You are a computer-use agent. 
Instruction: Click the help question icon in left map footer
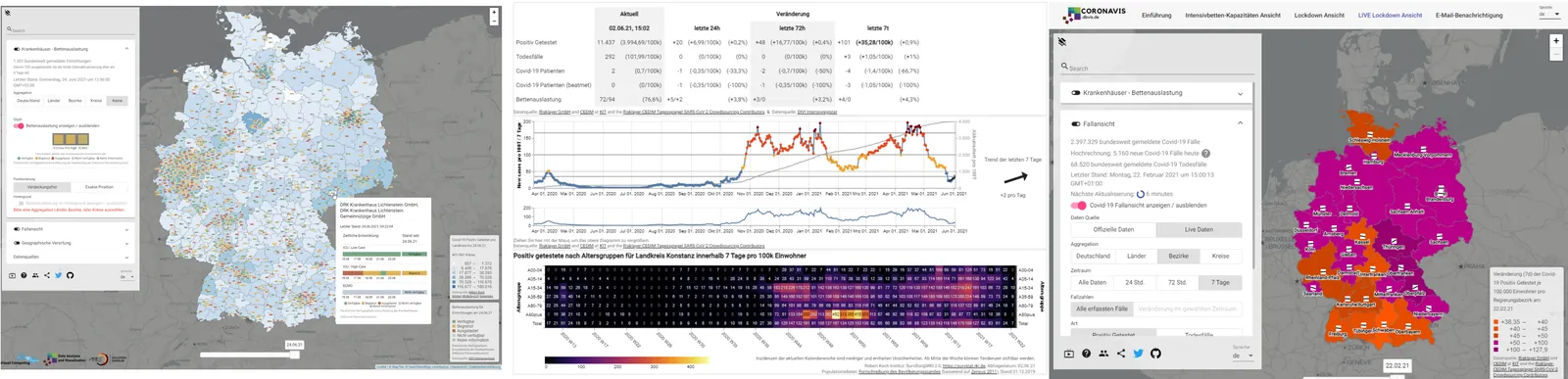coord(24,275)
